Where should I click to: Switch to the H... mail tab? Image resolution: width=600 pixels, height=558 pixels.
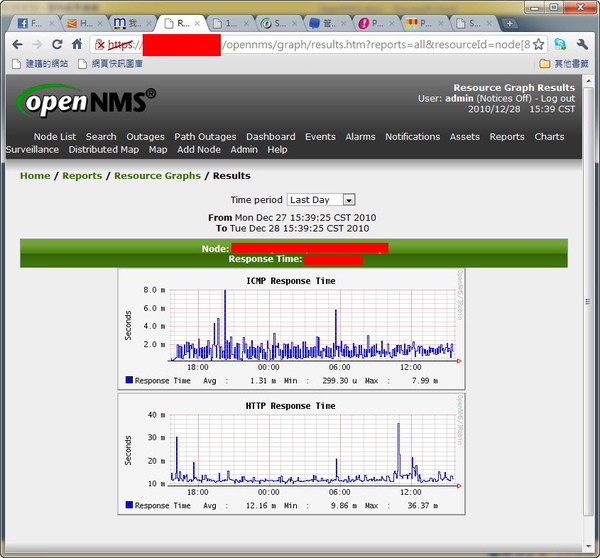84,23
